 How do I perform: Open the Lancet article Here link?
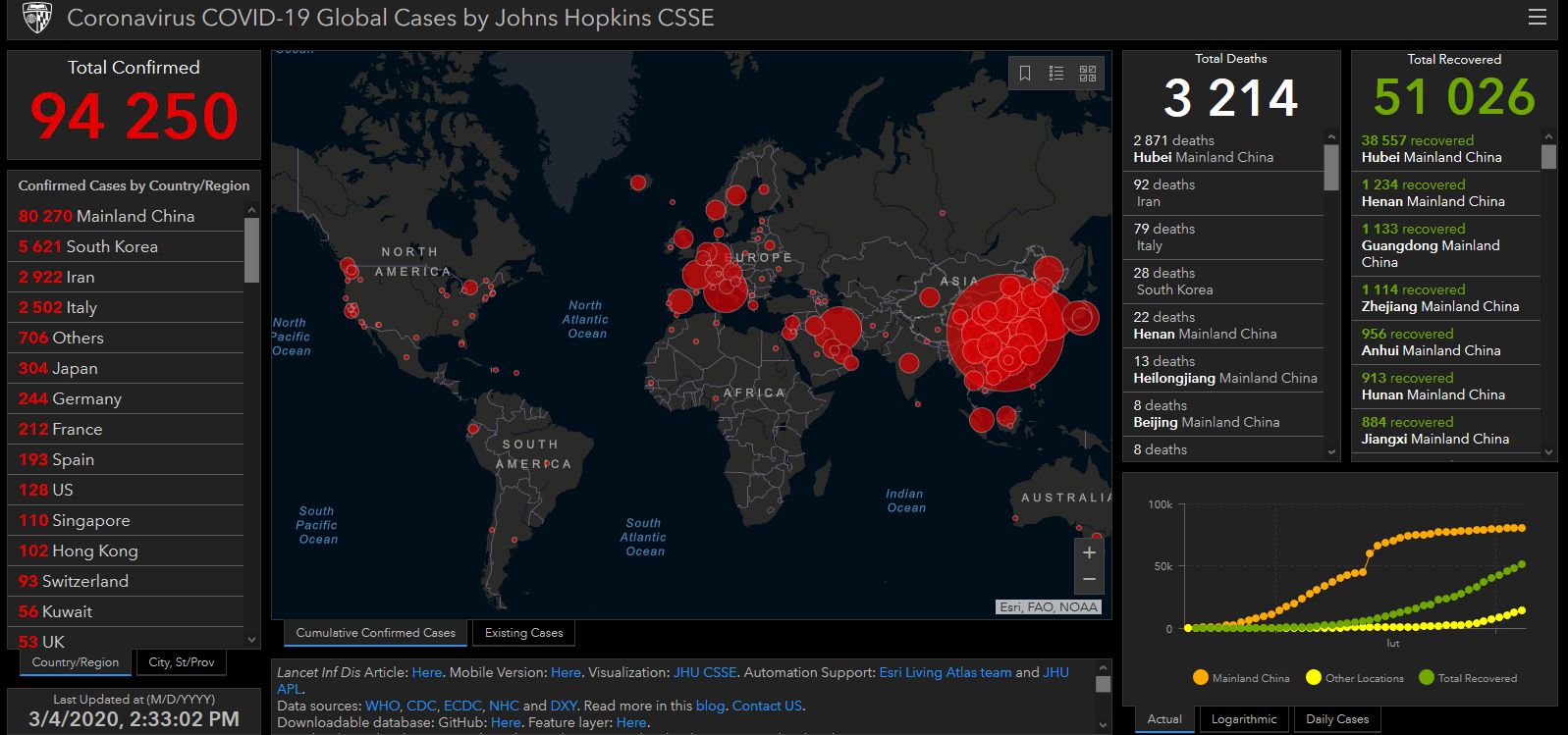tap(427, 672)
